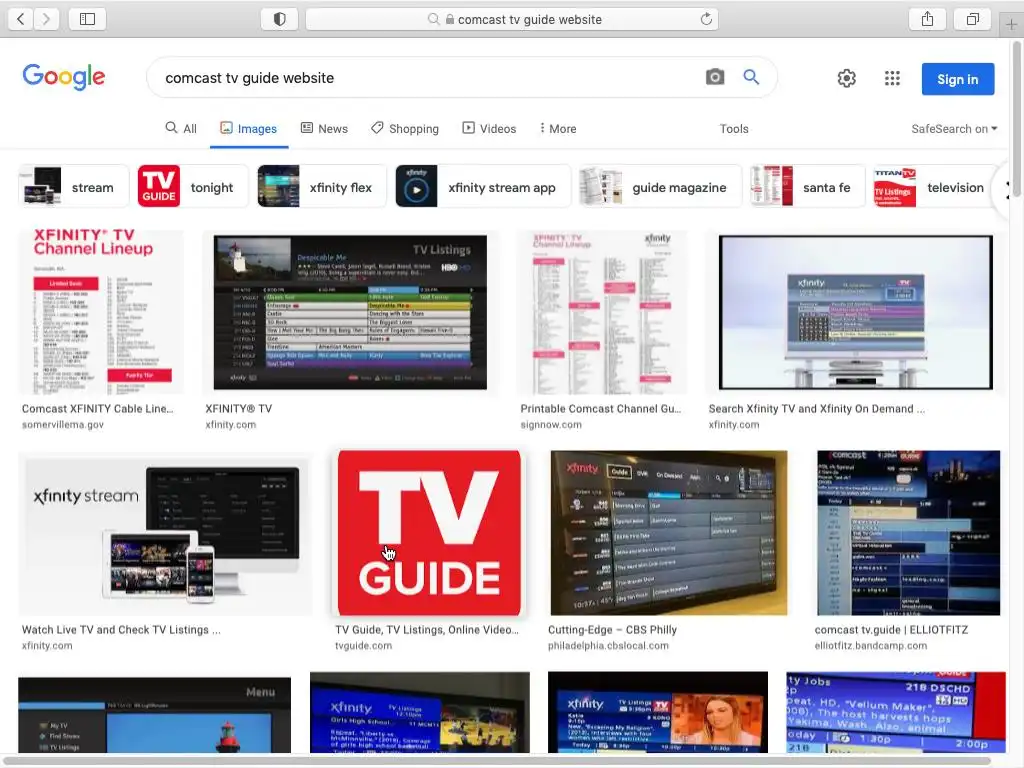1024x768 pixels.
Task: Open the Shopping tab
Action: tap(405, 129)
